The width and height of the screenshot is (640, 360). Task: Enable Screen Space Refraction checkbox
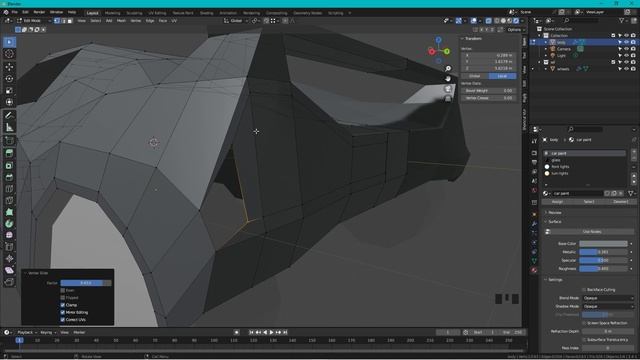[x=584, y=323]
